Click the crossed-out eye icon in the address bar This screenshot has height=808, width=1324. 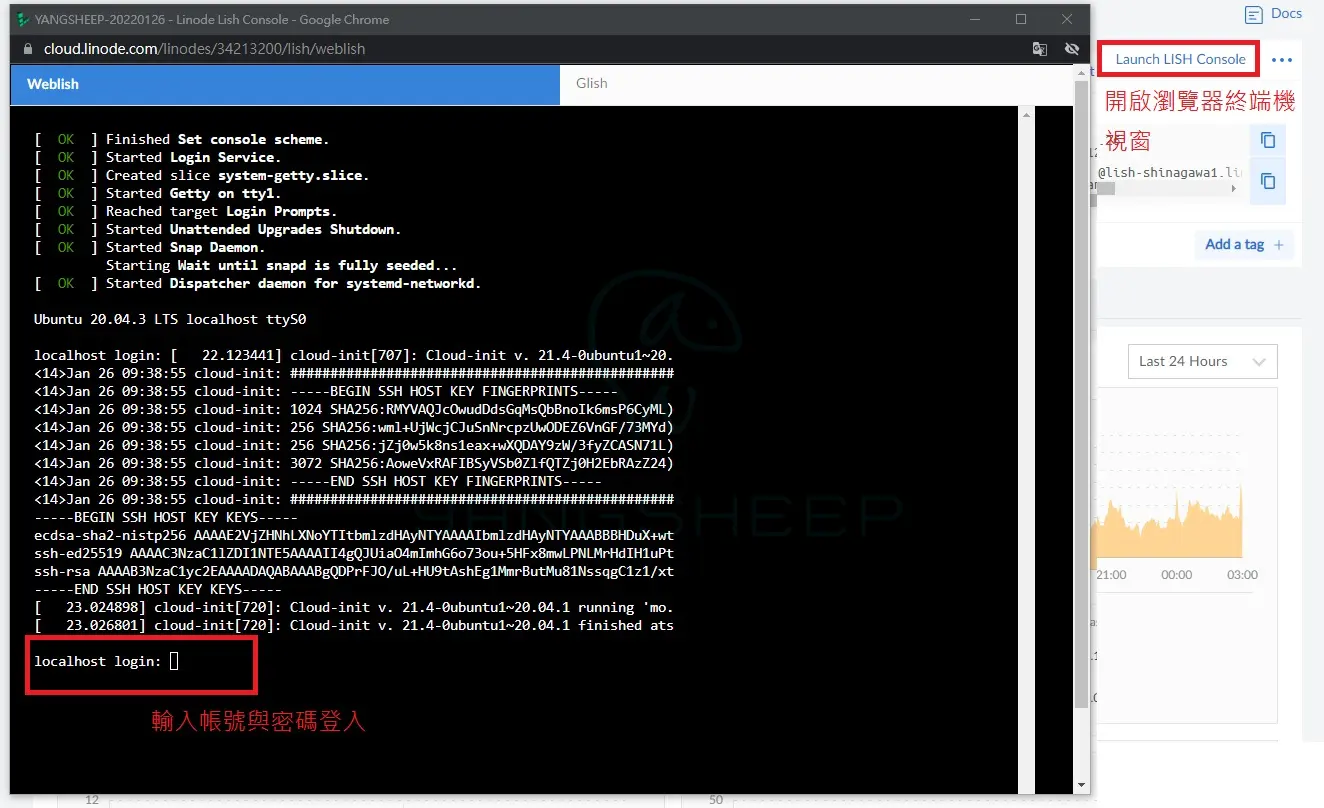point(1071,49)
